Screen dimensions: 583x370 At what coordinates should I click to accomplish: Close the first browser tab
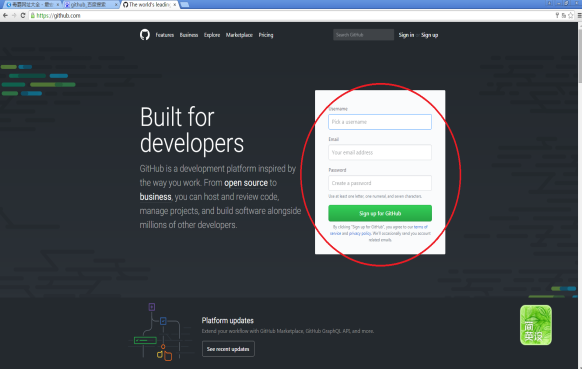click(x=58, y=4)
